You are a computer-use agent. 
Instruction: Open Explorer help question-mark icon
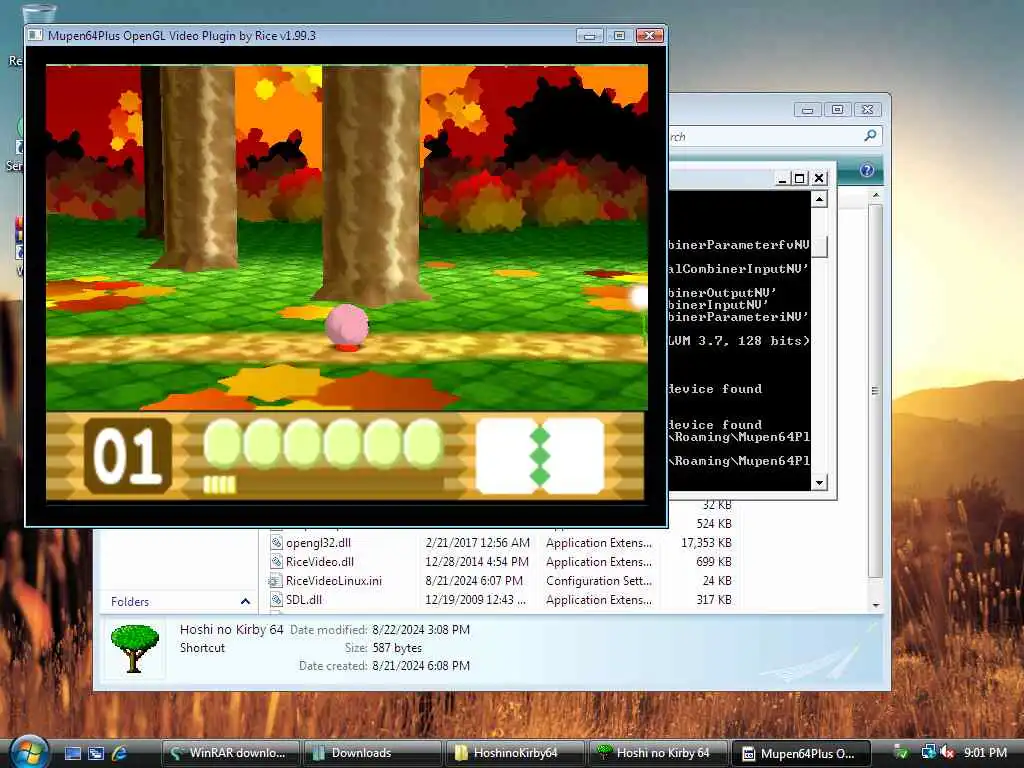pos(867,170)
